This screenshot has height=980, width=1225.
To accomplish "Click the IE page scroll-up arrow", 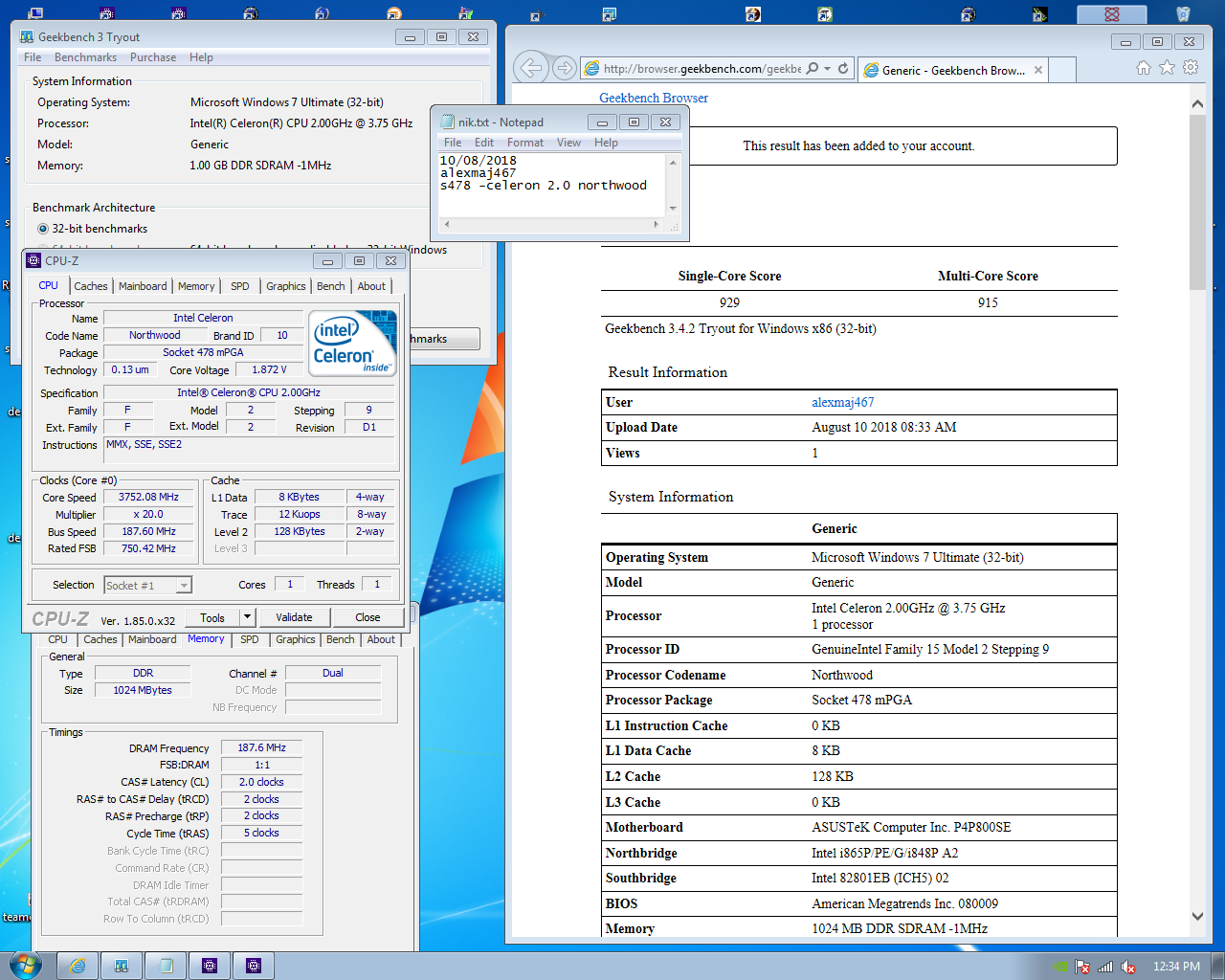I will (x=1197, y=103).
